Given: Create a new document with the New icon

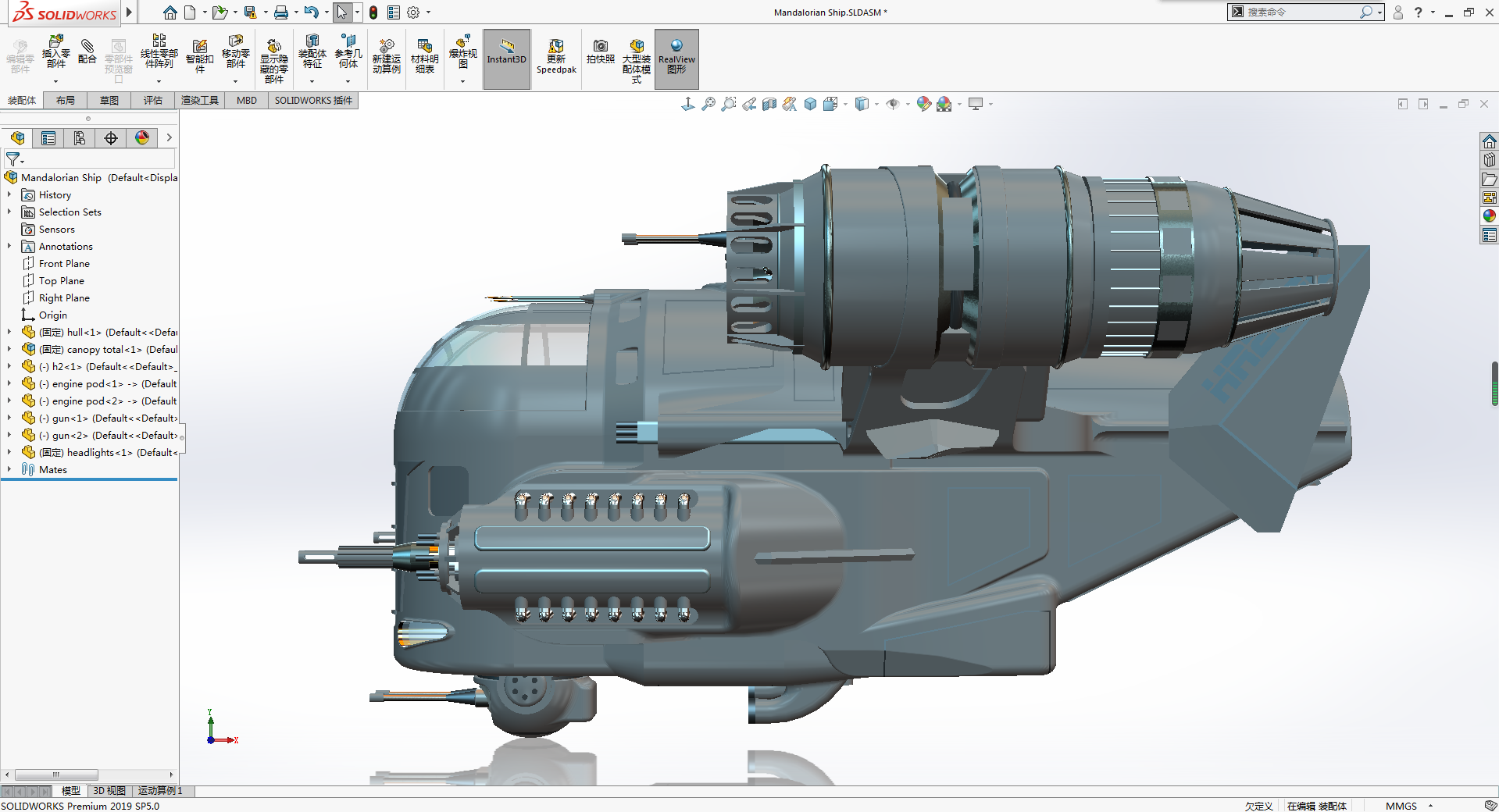Looking at the screenshot, I should tap(190, 12).
